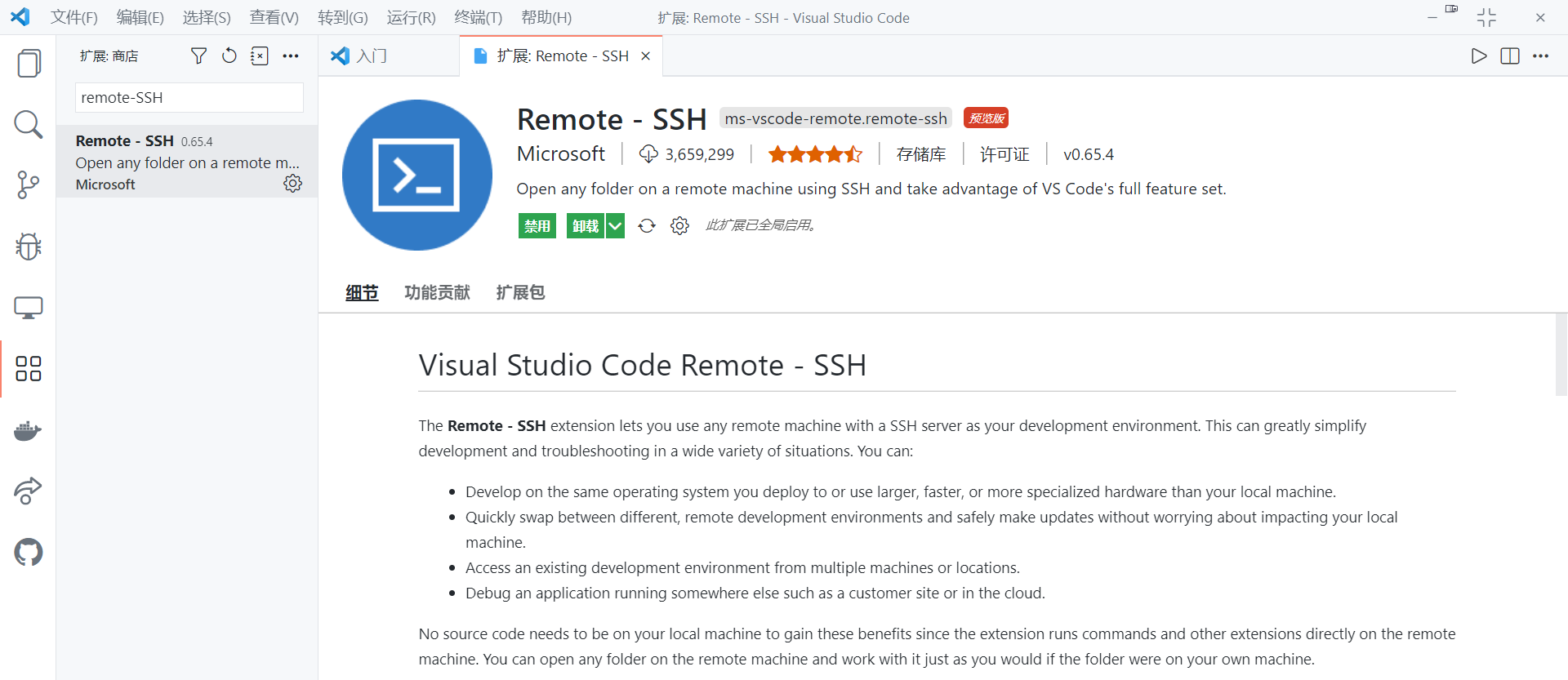Click the VS Code logo in title bar
Screen dimensions: 1568x680
click(20, 17)
